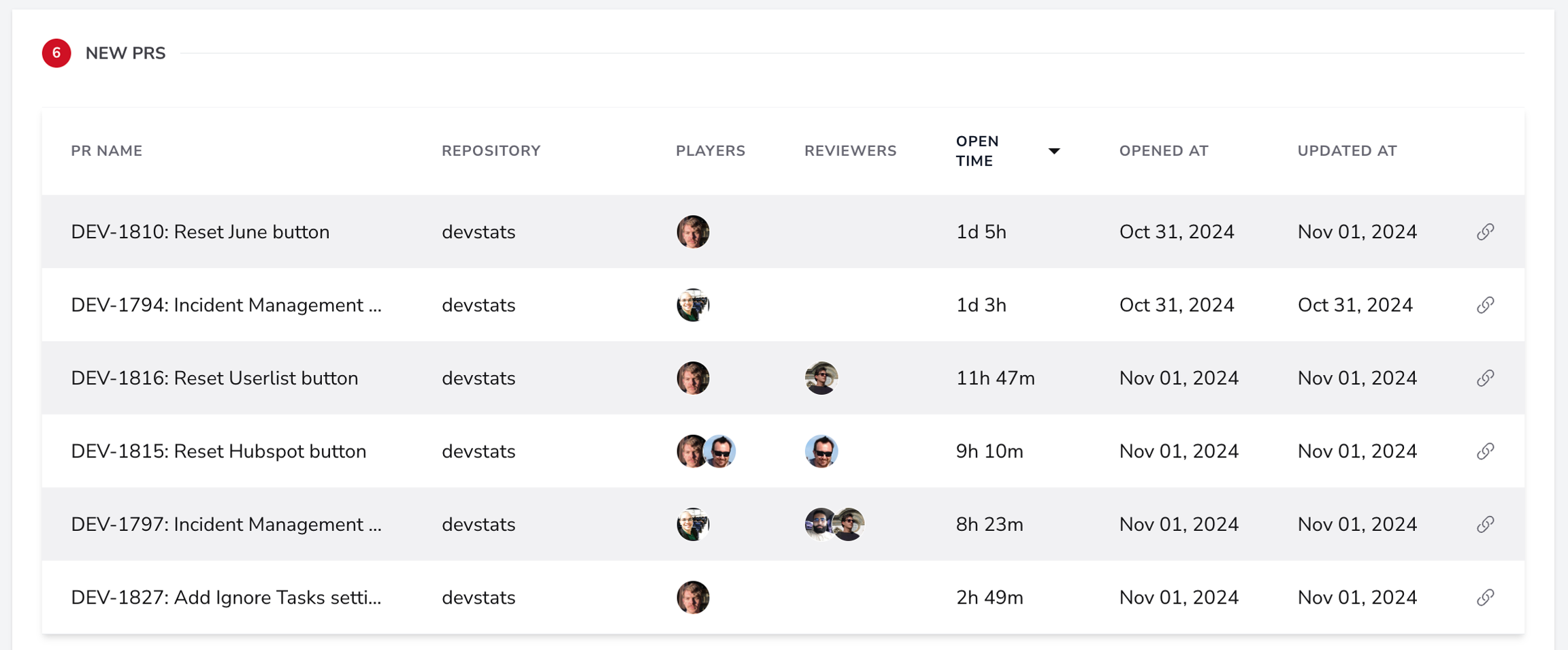Open link icon for DEV-1810 row

1485,232
